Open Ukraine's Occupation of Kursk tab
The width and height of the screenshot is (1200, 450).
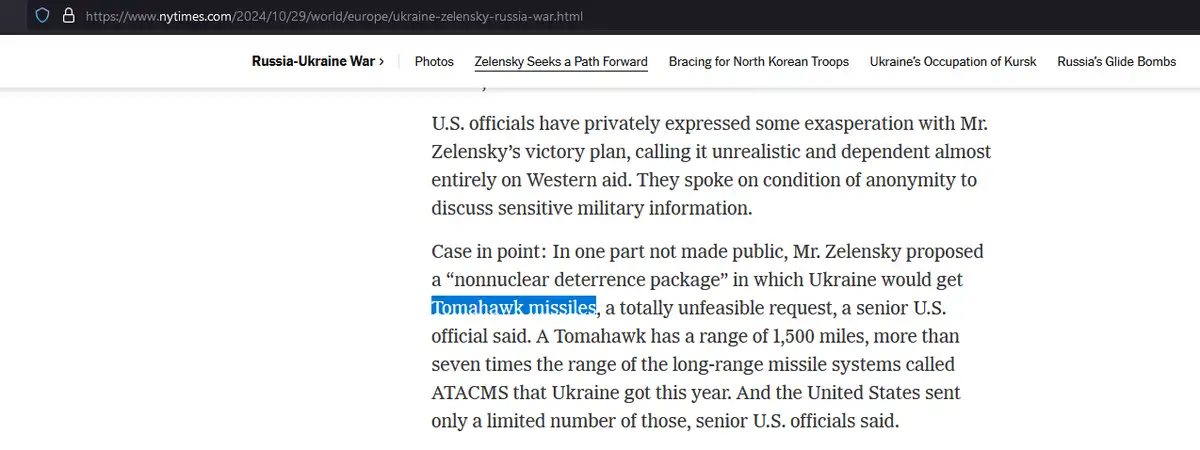coord(953,62)
